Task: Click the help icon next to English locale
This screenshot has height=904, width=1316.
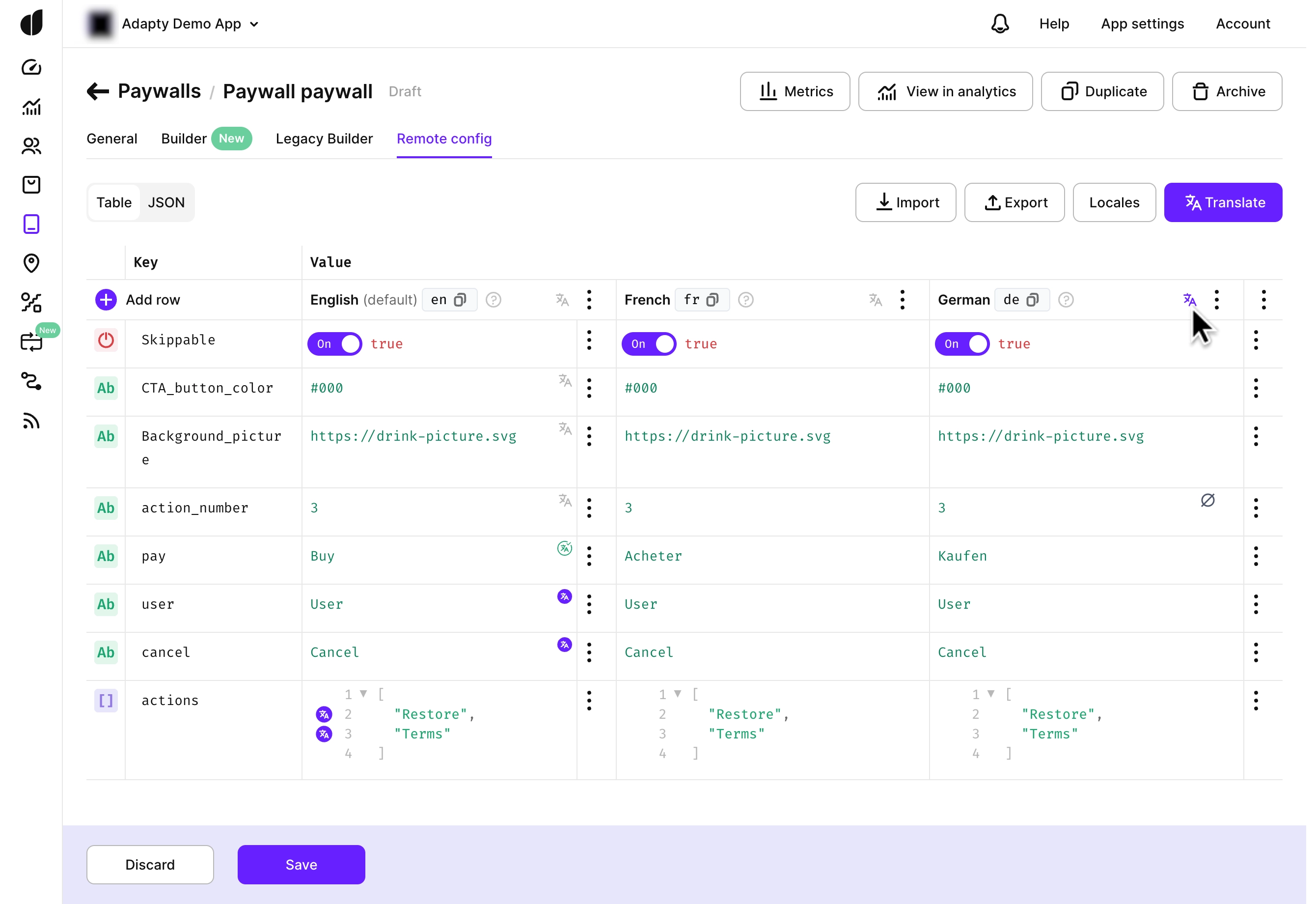Action: pos(493,300)
